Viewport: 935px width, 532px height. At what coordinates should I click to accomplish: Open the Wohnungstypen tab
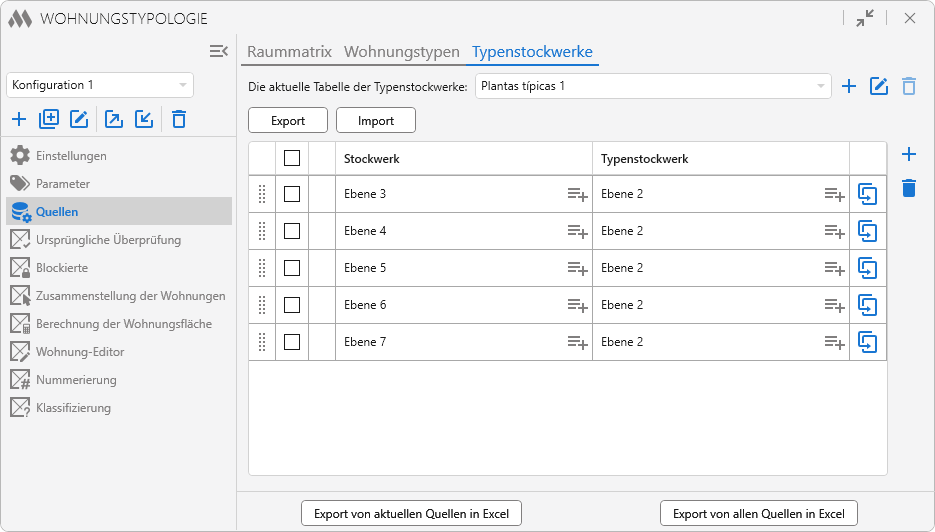(x=402, y=52)
